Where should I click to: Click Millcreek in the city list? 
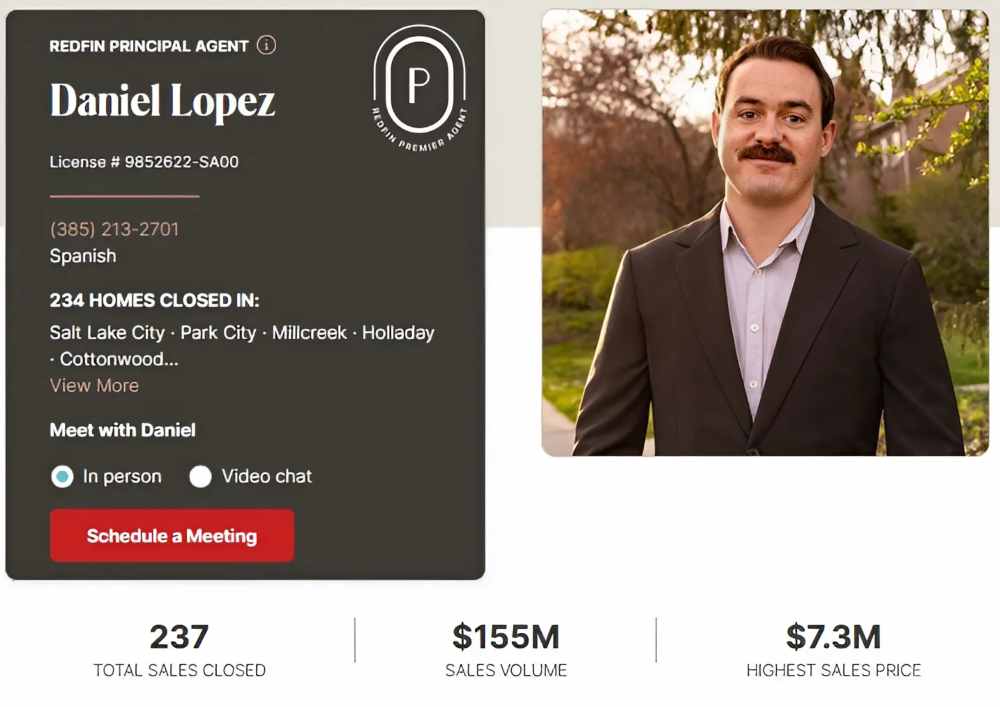click(x=308, y=332)
